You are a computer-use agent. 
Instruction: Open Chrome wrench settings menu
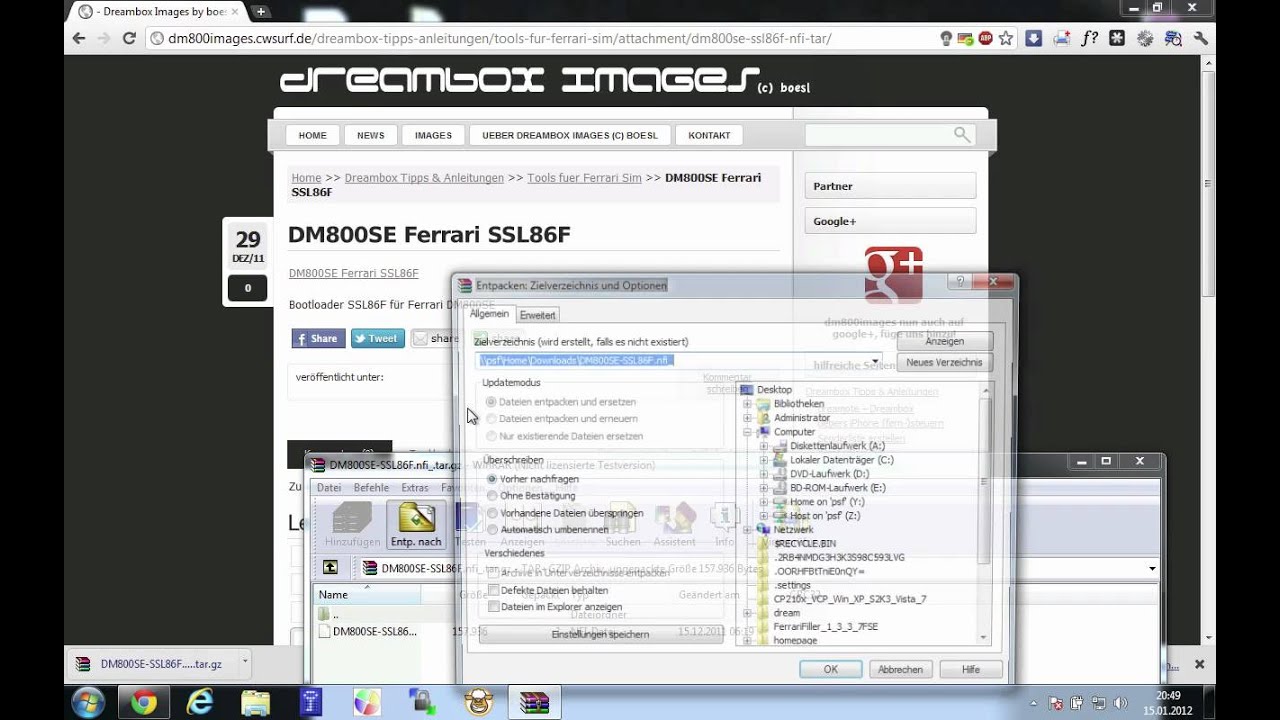(1201, 38)
